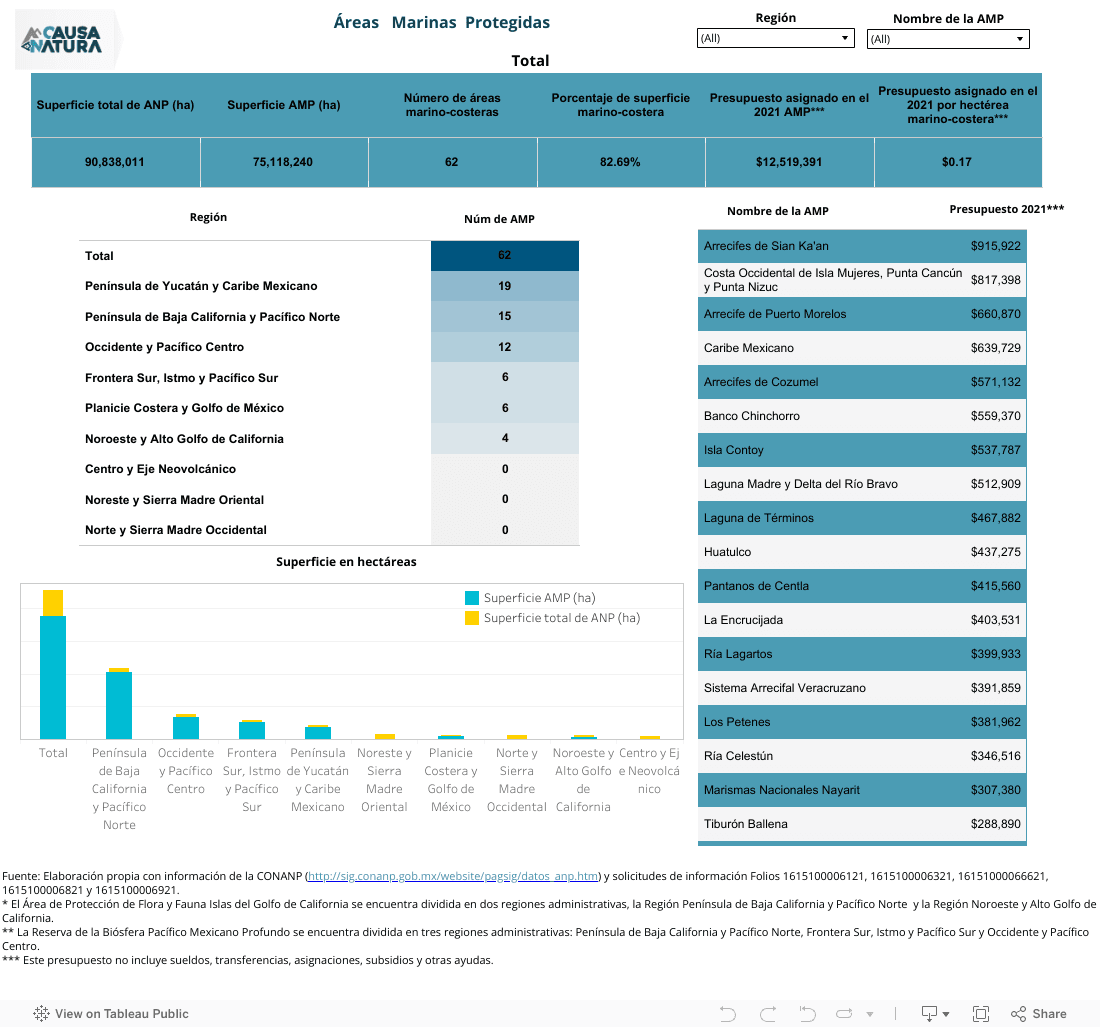Select the Península de Baja California bar

point(119,705)
